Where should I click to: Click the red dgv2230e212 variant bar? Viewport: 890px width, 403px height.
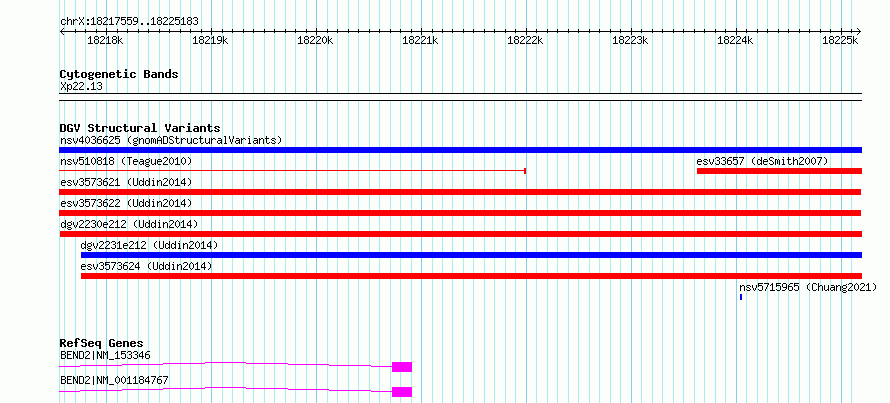[x=460, y=234]
